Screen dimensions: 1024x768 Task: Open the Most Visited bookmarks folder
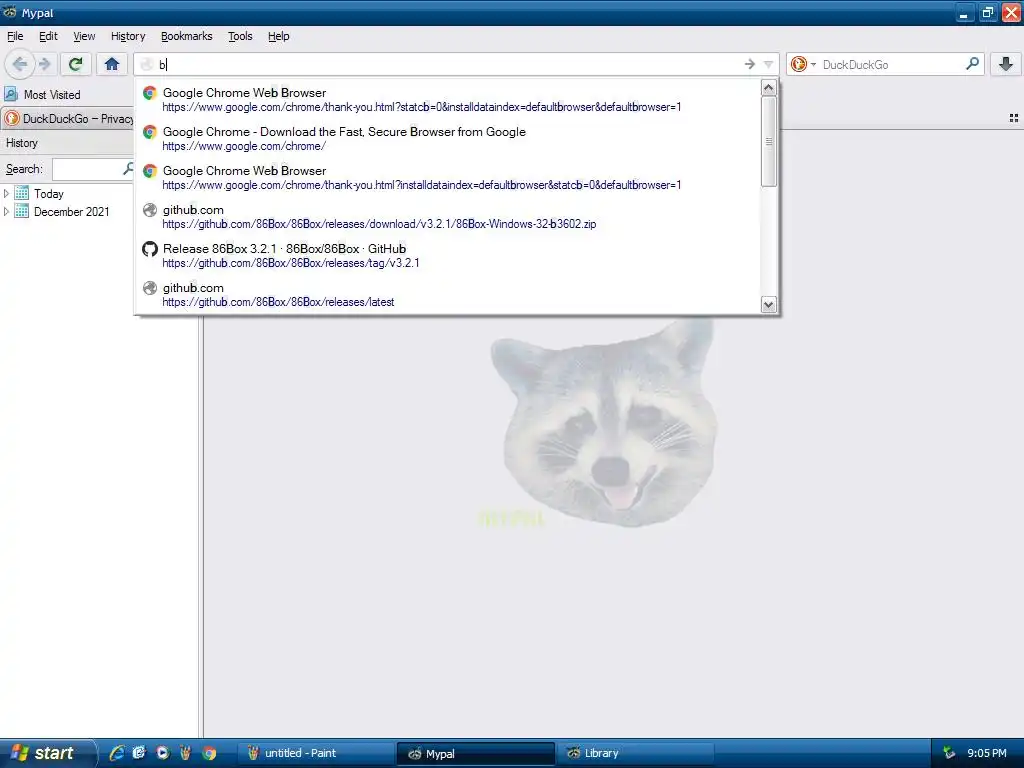coord(43,94)
